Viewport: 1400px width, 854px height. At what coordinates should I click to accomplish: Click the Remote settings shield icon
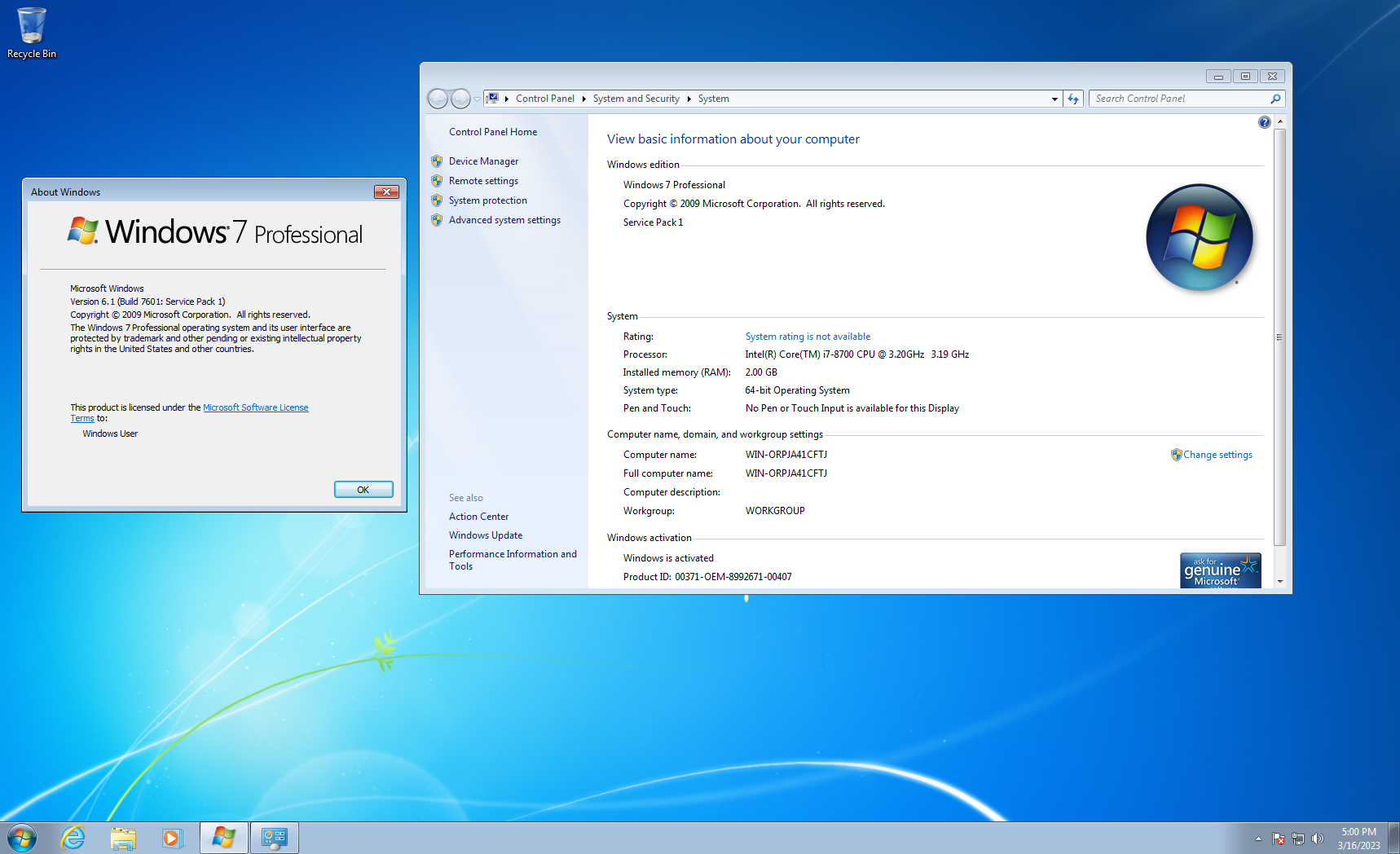pos(437,181)
